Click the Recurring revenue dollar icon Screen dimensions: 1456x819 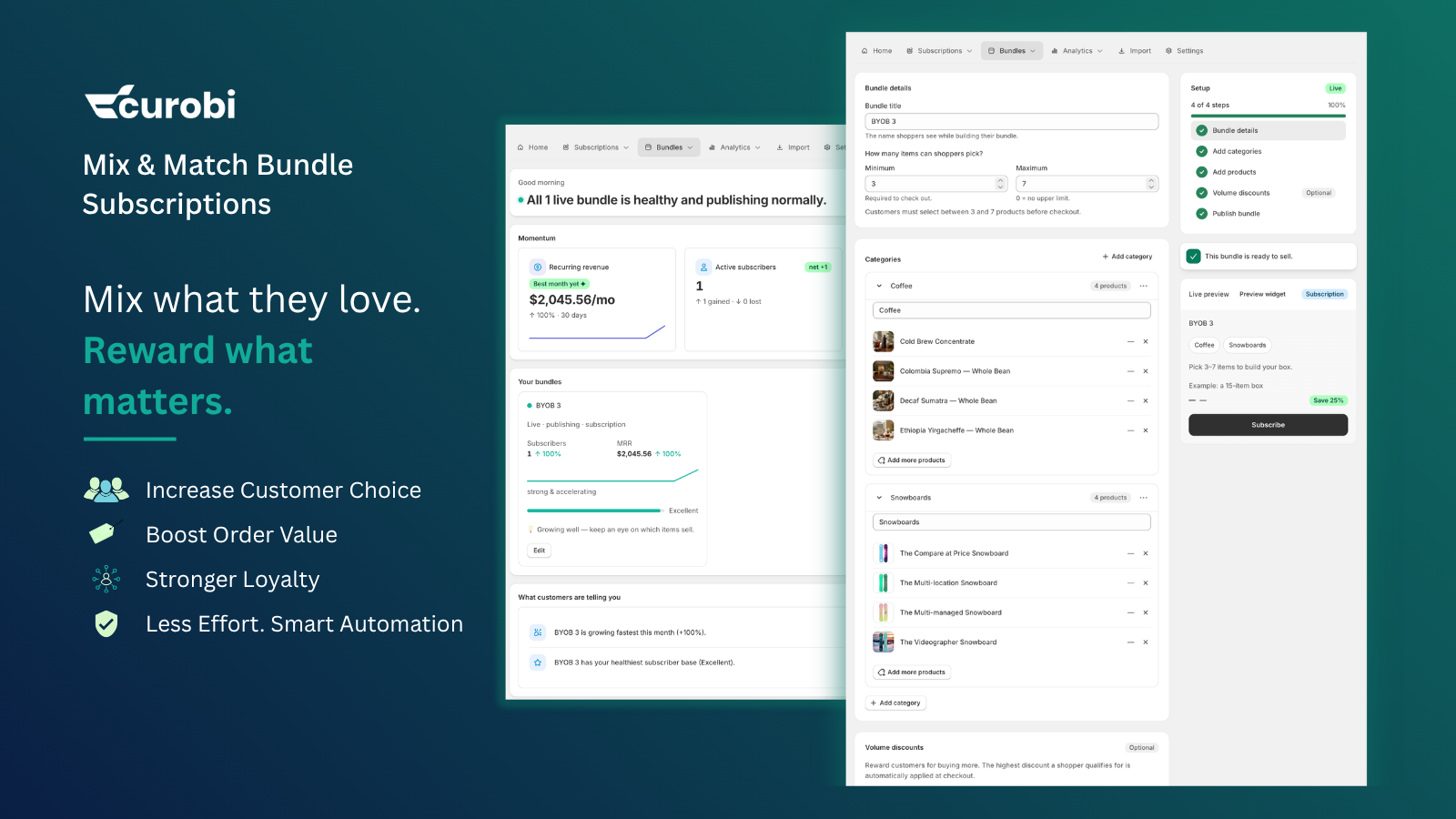point(538,268)
